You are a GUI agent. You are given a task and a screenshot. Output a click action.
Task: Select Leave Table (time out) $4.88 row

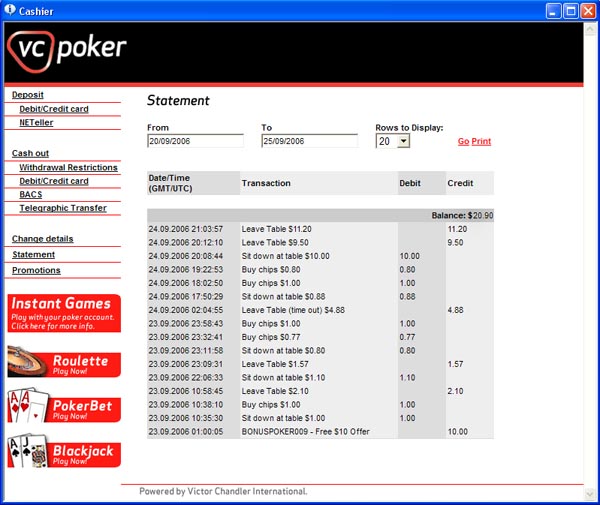[320, 310]
